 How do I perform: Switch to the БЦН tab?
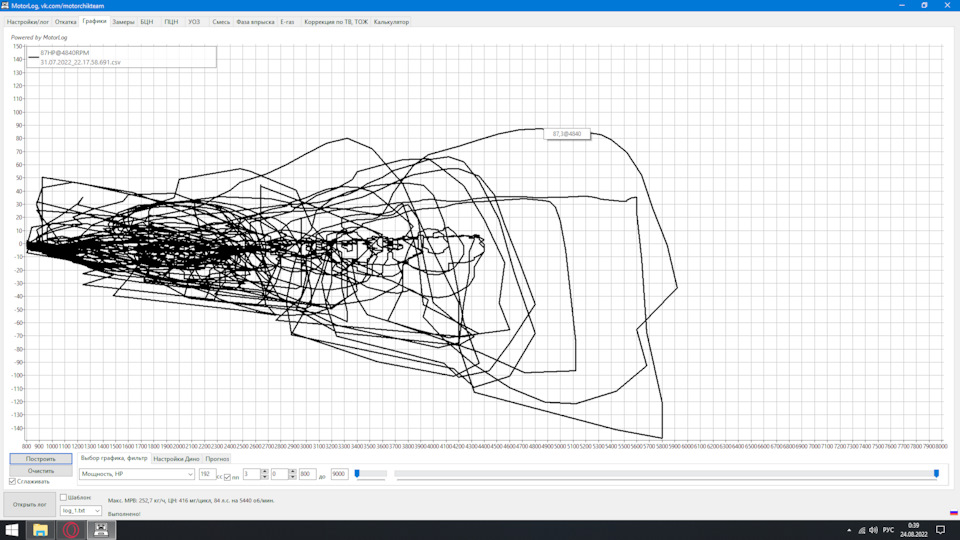[147, 22]
